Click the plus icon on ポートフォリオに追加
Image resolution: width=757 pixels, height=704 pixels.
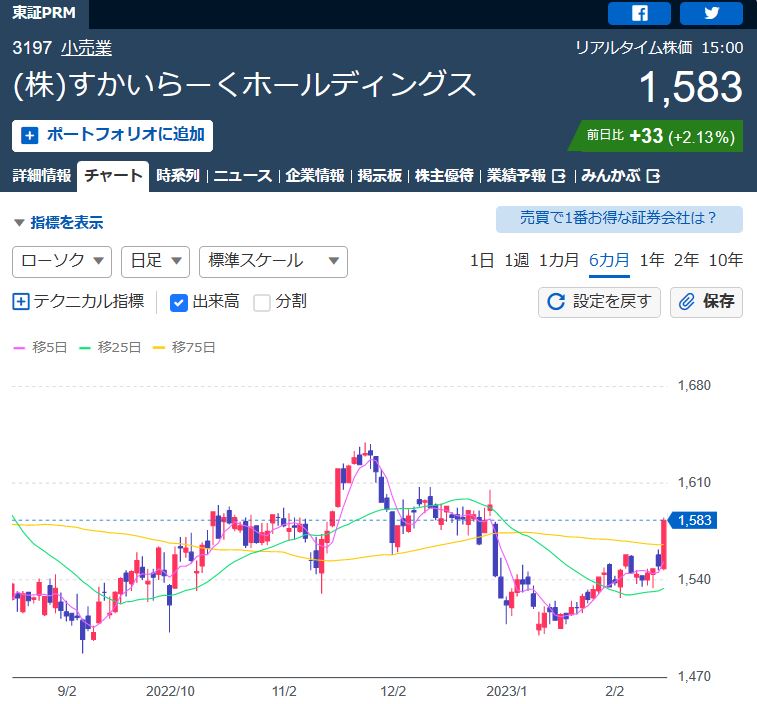(29, 135)
